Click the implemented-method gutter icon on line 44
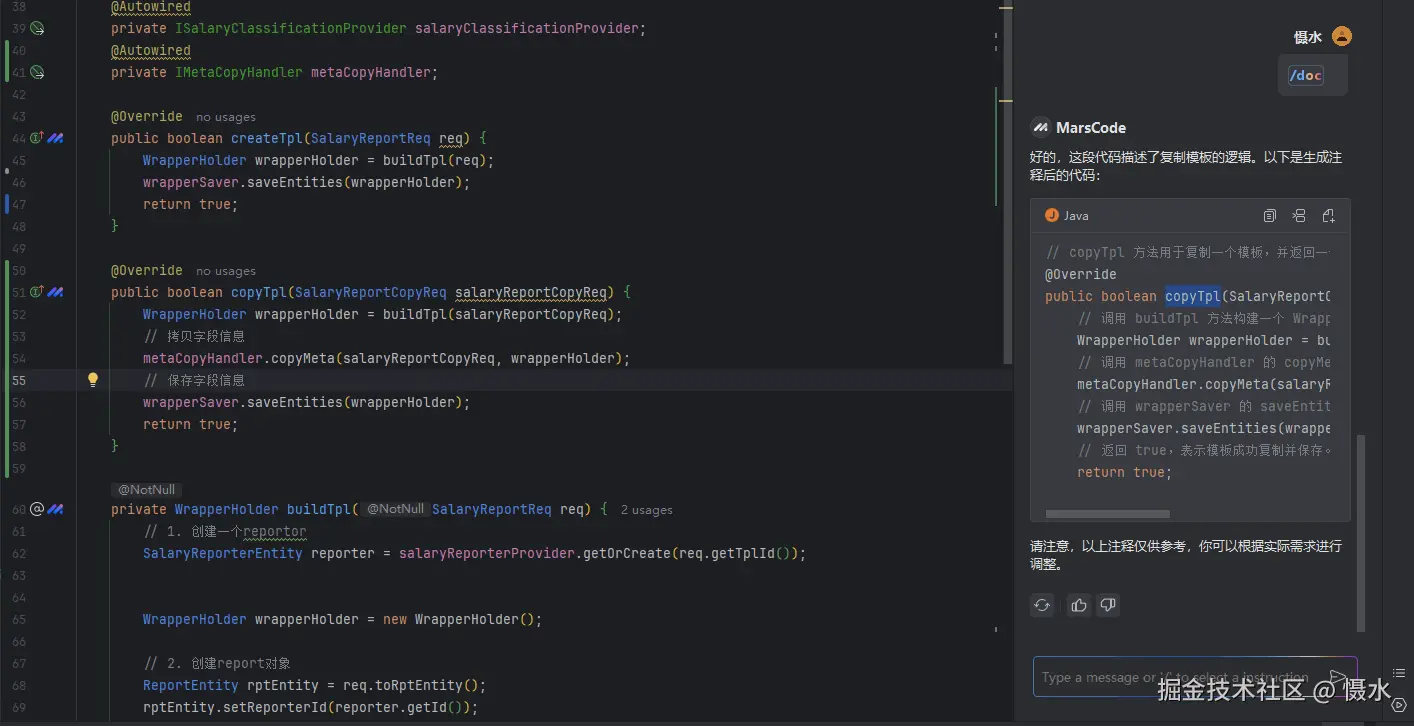The width and height of the screenshot is (1414, 726). coord(37,138)
